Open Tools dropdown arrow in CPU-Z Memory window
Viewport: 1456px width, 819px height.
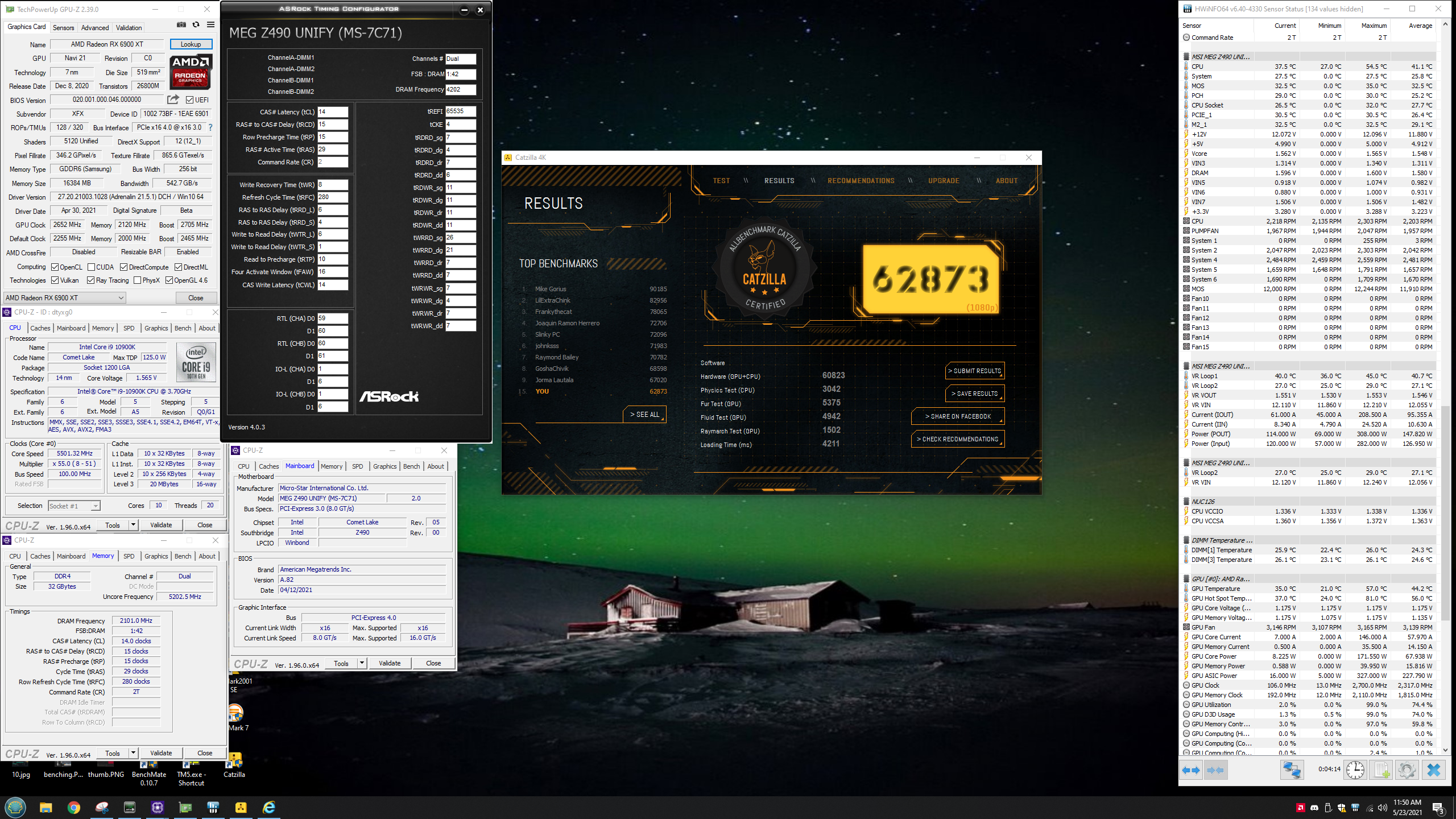click(x=133, y=753)
